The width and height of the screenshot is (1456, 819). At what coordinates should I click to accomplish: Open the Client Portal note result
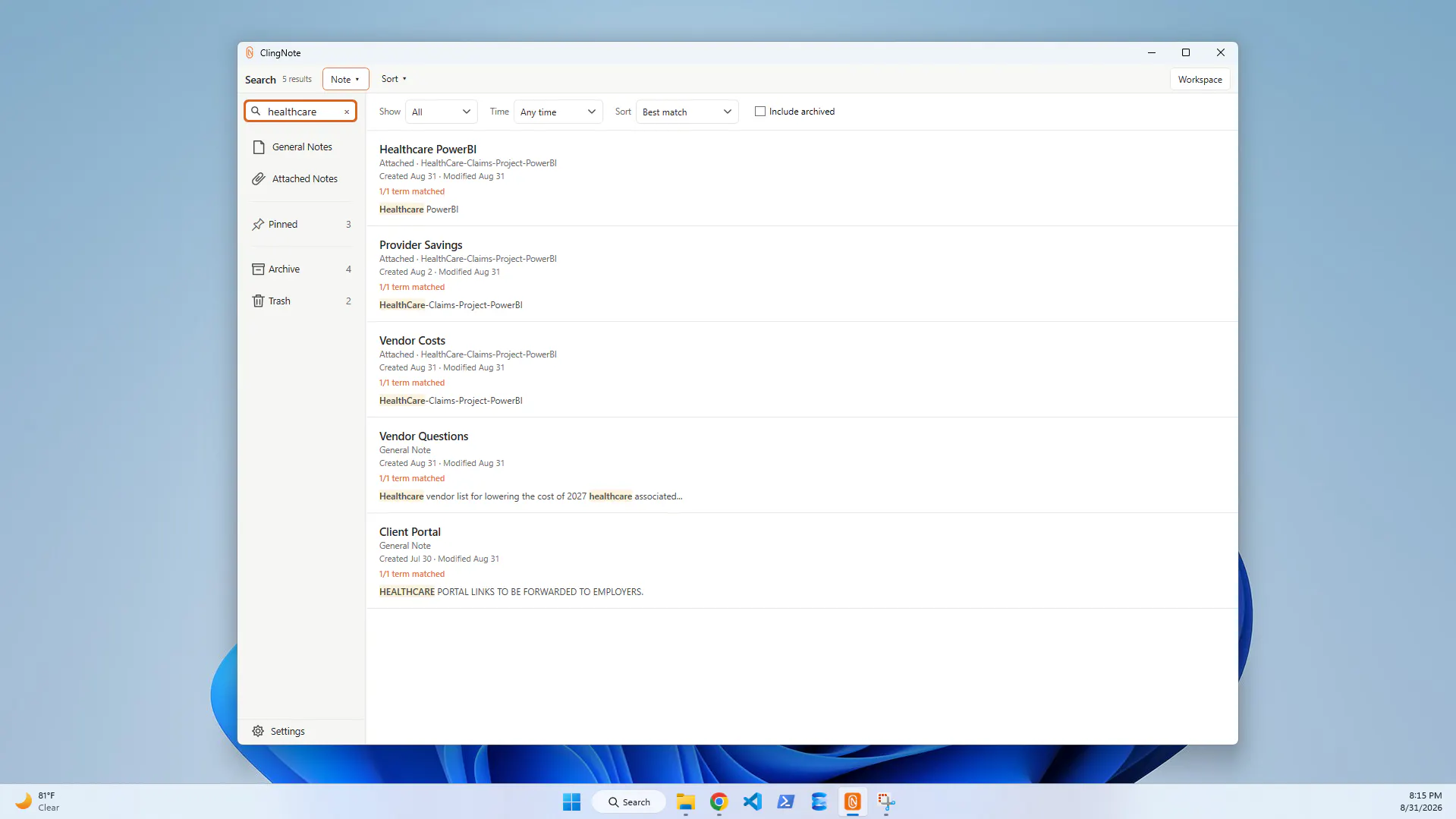pos(801,561)
